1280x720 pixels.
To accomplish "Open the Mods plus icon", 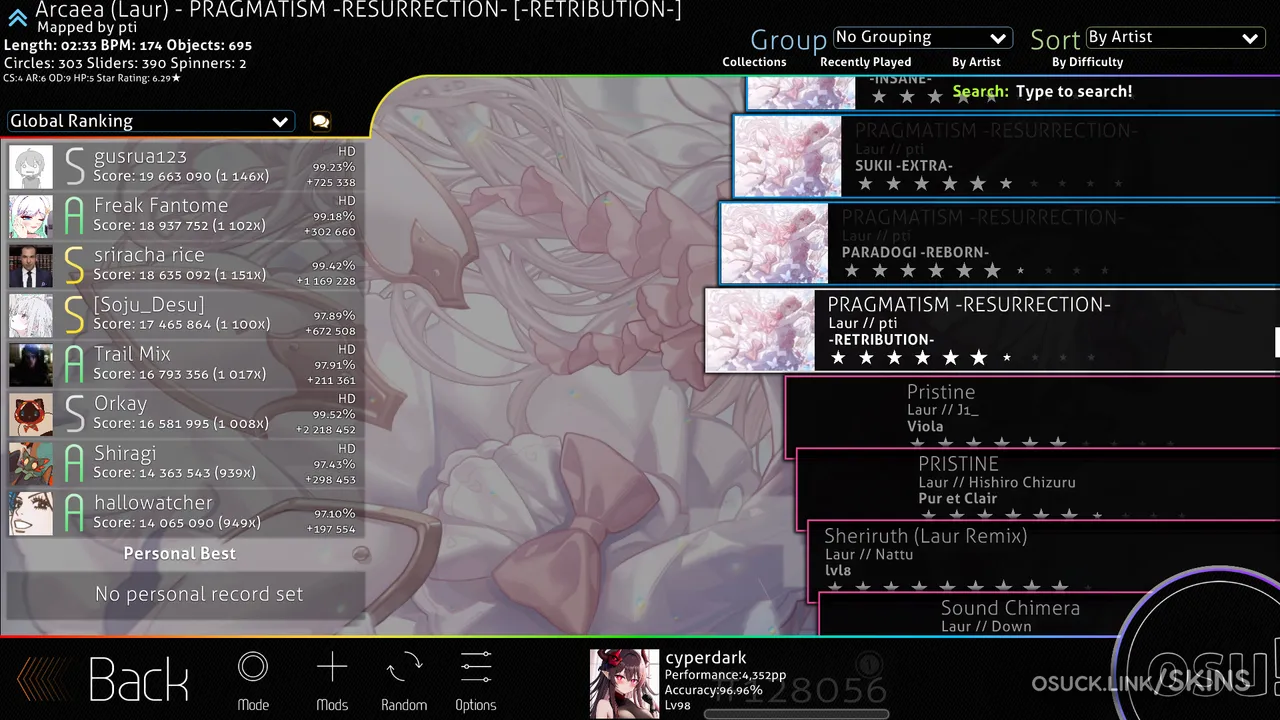I will coord(332,667).
